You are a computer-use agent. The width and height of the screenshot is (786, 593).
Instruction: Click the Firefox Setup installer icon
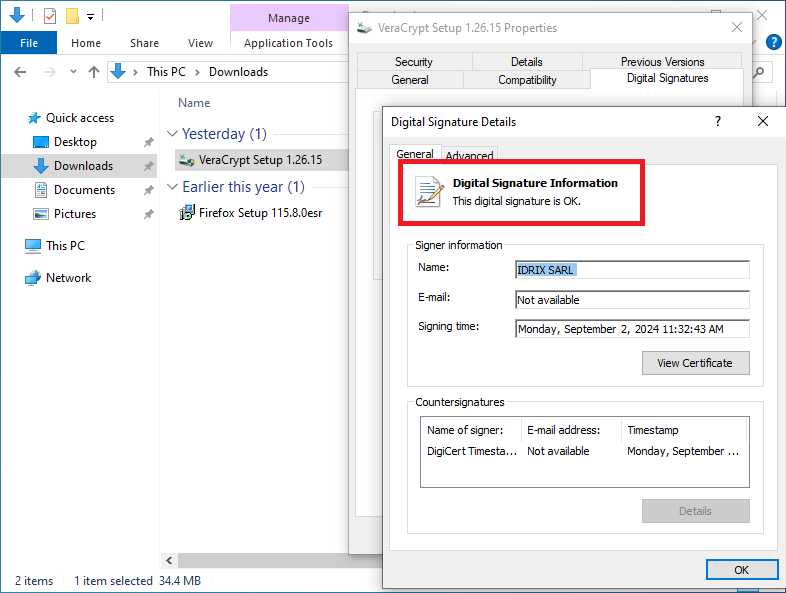coord(187,213)
